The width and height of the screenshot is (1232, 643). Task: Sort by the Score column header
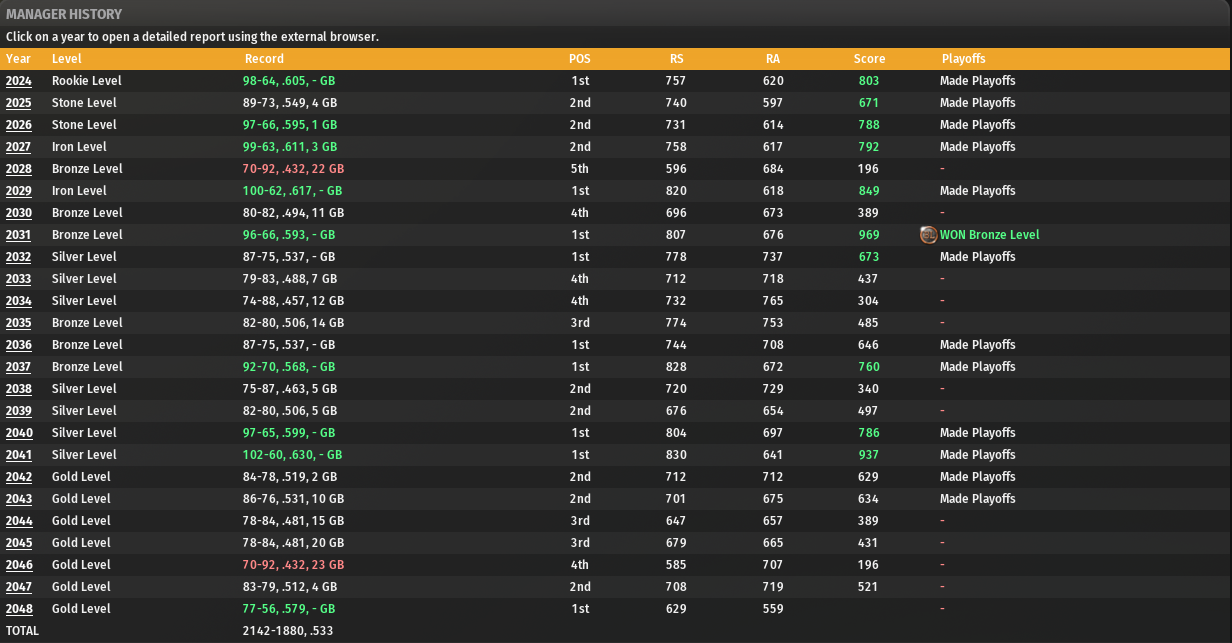(x=869, y=59)
